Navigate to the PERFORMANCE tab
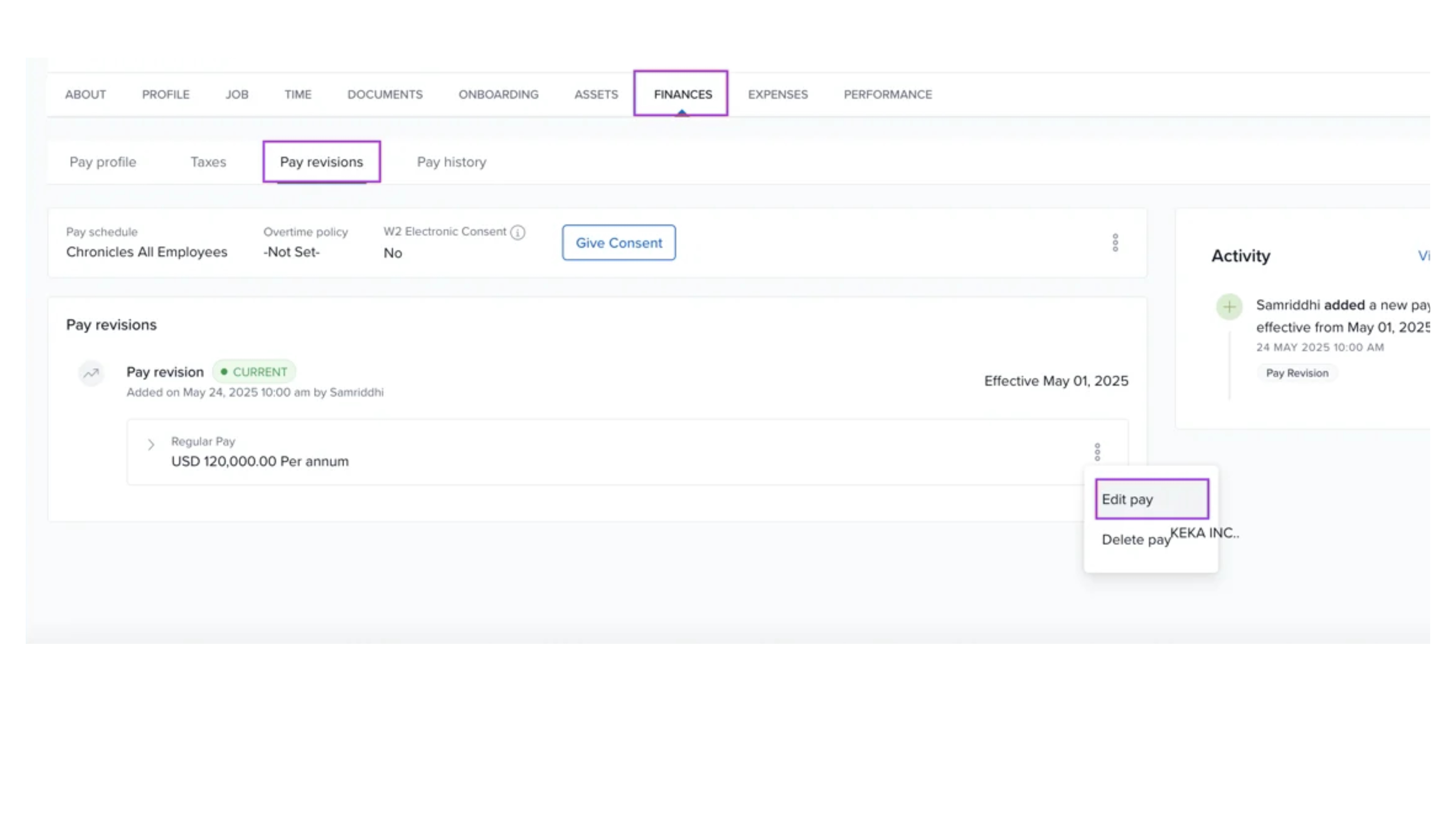1456x819 pixels. pos(887,94)
